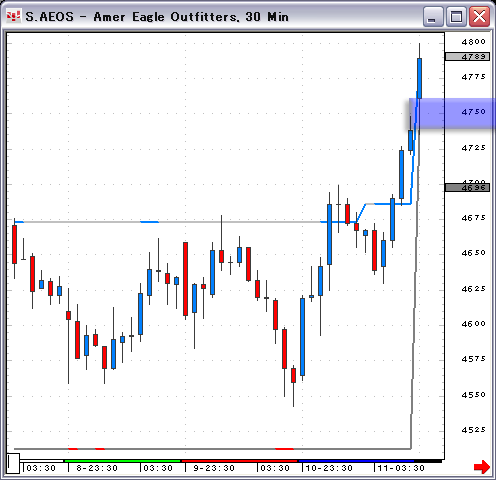
Task: Maximize the S.AEOS chart window
Action: tap(456, 17)
